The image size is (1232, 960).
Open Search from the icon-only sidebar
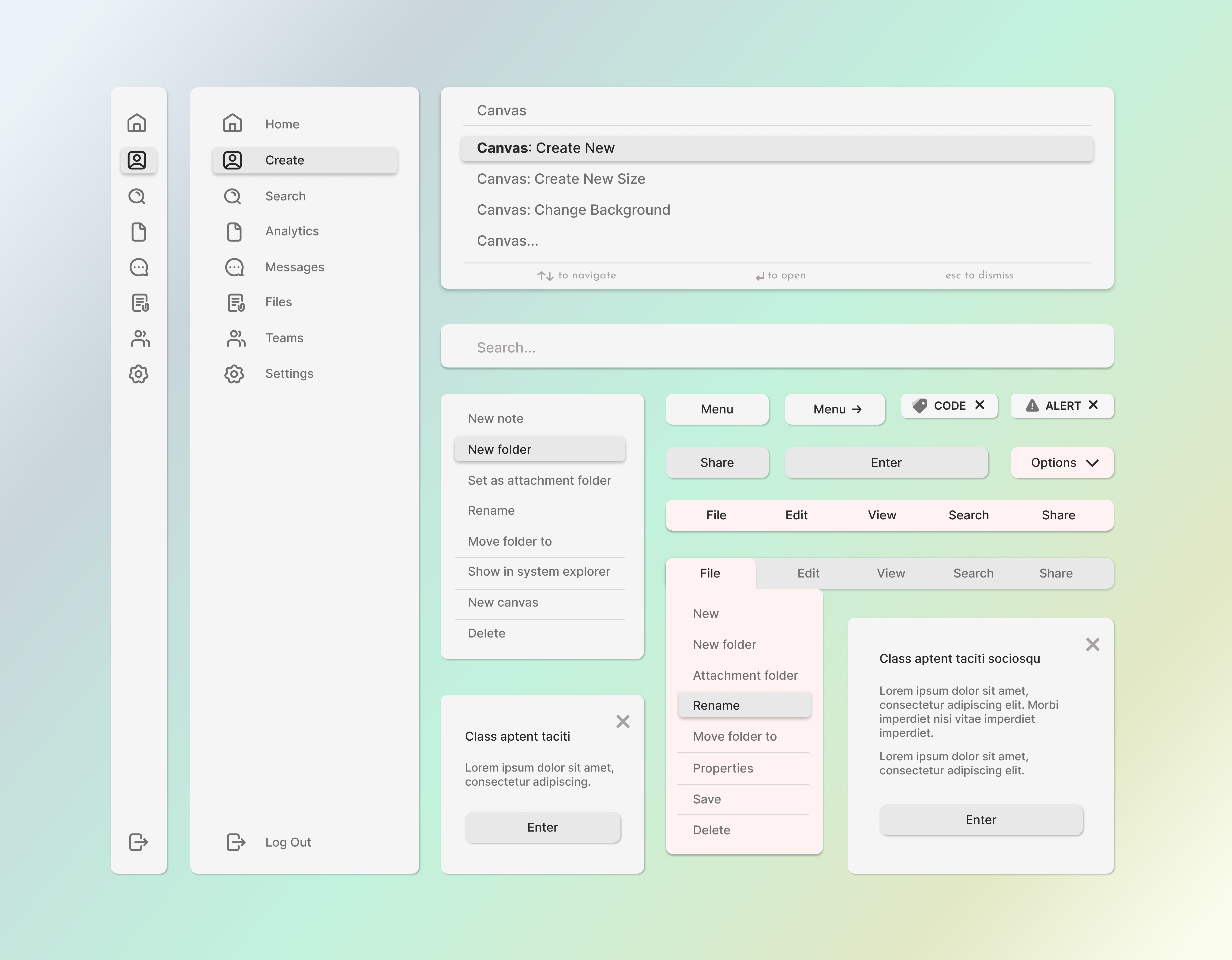pos(138,196)
